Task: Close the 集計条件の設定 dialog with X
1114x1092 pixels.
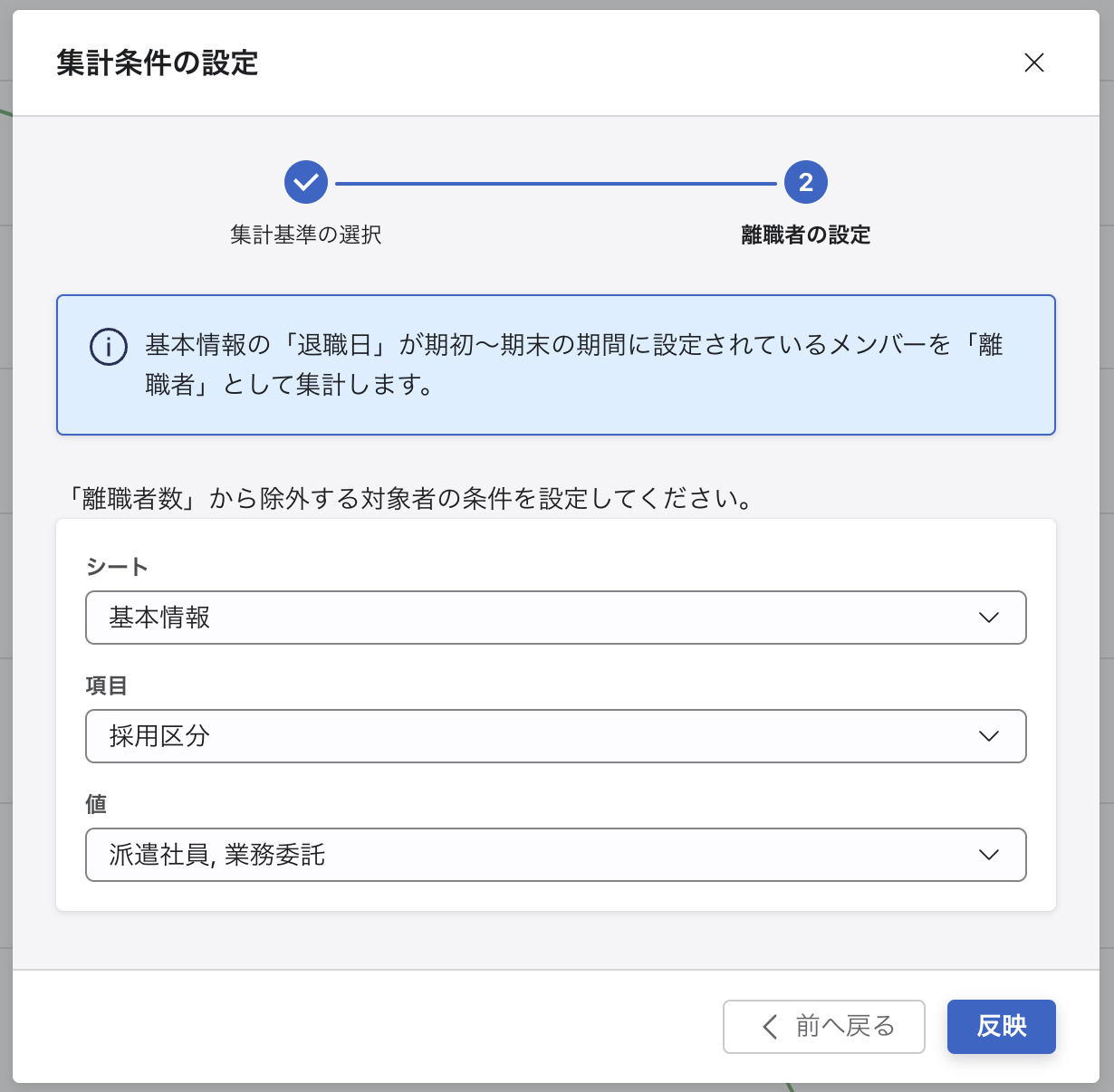Action: [1033, 62]
